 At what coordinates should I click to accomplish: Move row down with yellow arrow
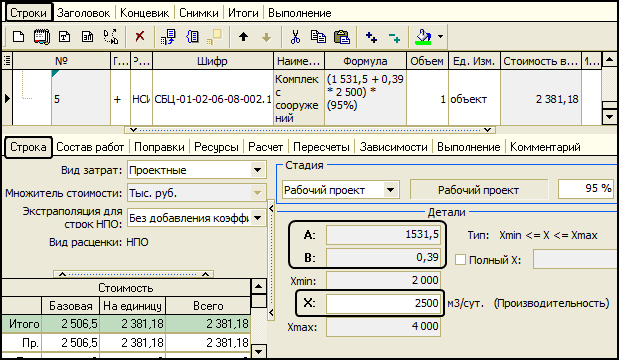tap(266, 38)
